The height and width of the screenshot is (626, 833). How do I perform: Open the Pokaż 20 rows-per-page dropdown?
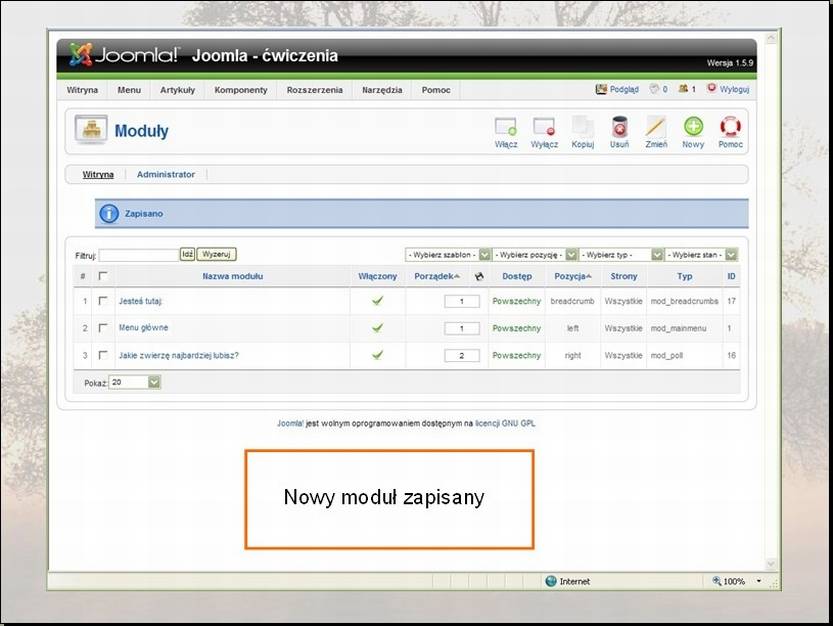point(134,382)
